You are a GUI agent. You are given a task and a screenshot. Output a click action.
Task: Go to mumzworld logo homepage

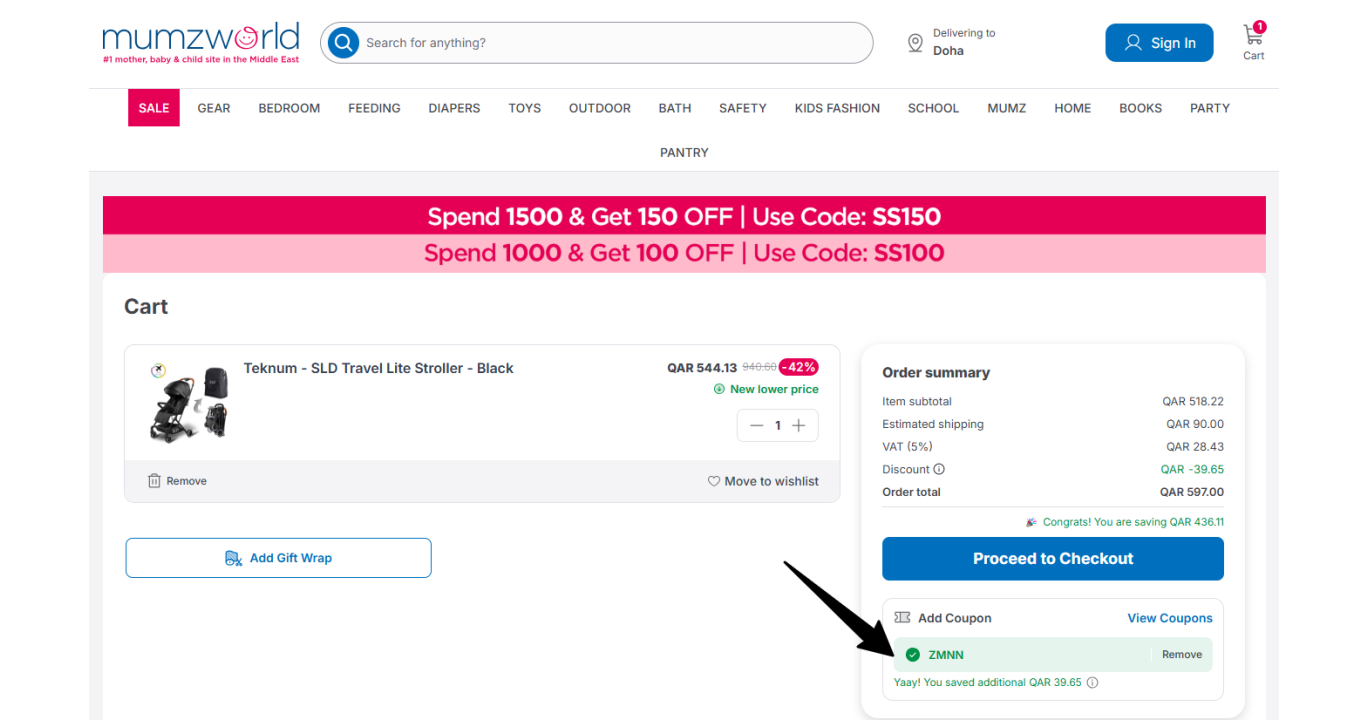(x=200, y=43)
